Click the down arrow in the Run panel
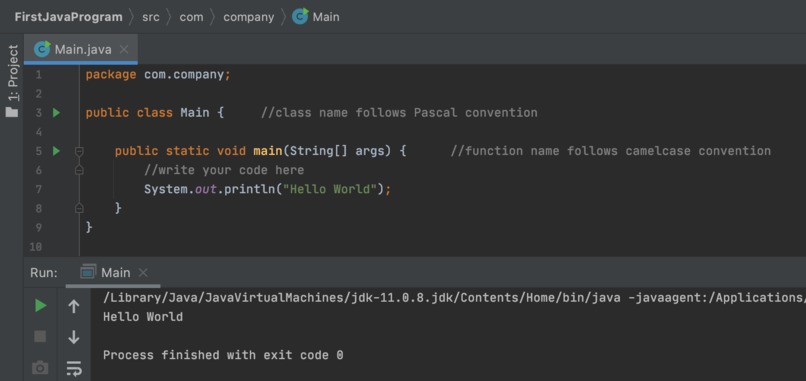The height and width of the screenshot is (381, 806). [74, 337]
